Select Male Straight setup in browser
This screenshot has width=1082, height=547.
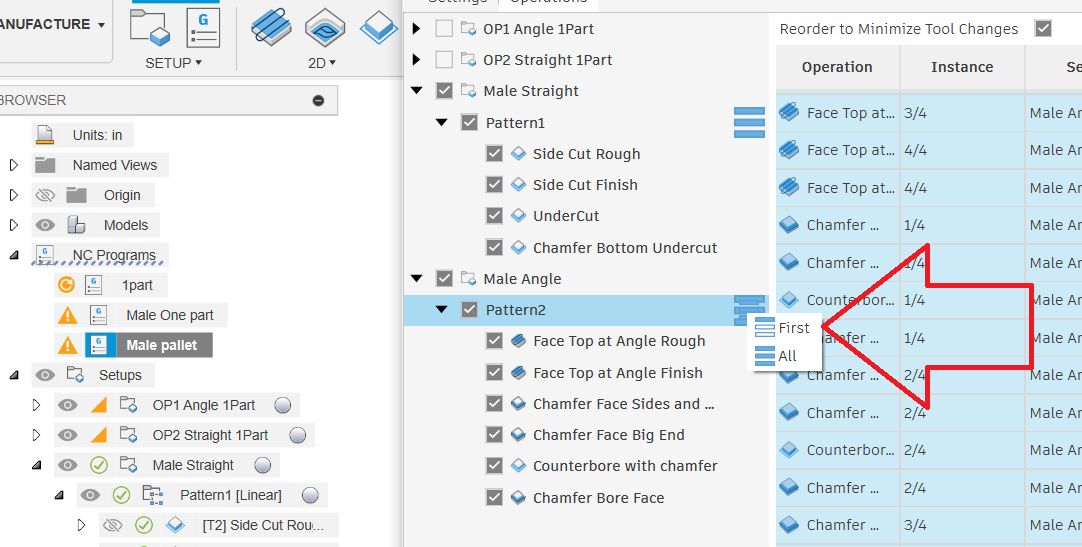193,465
